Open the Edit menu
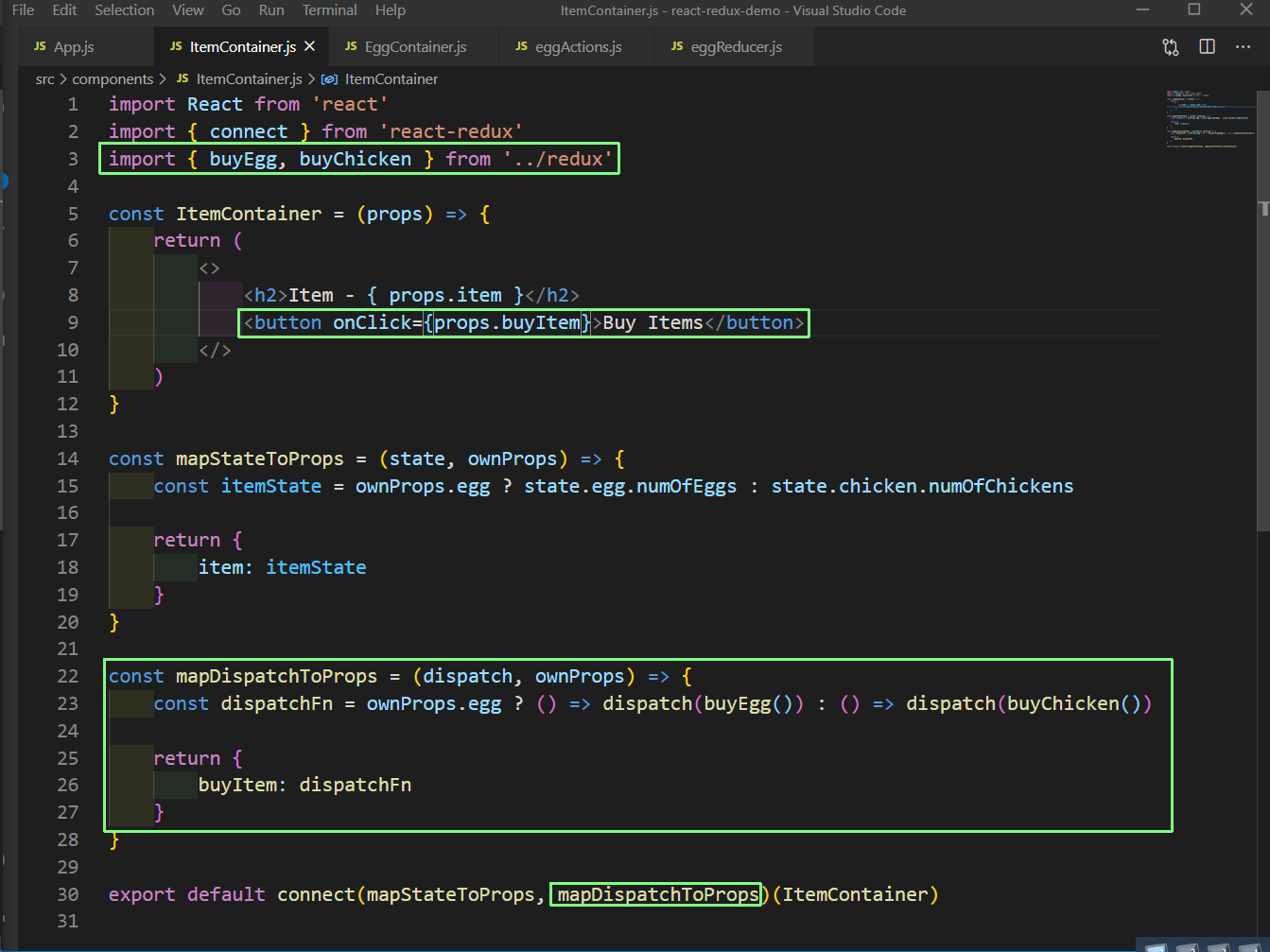The width and height of the screenshot is (1270, 952). click(64, 10)
